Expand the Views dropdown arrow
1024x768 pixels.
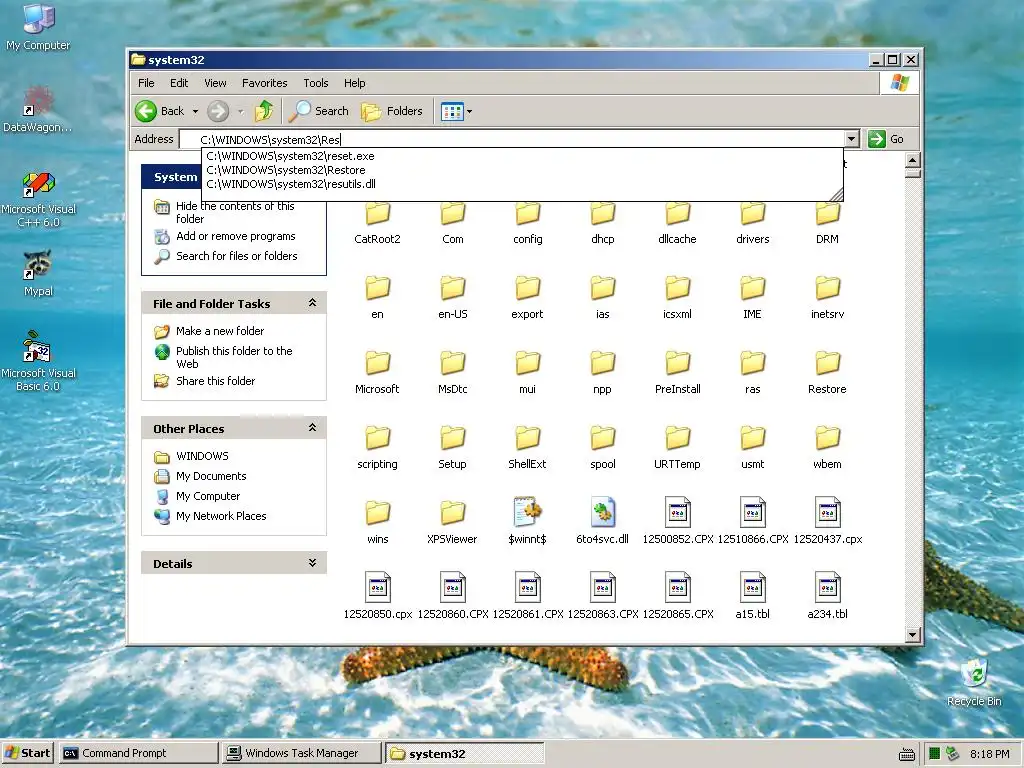470,112
